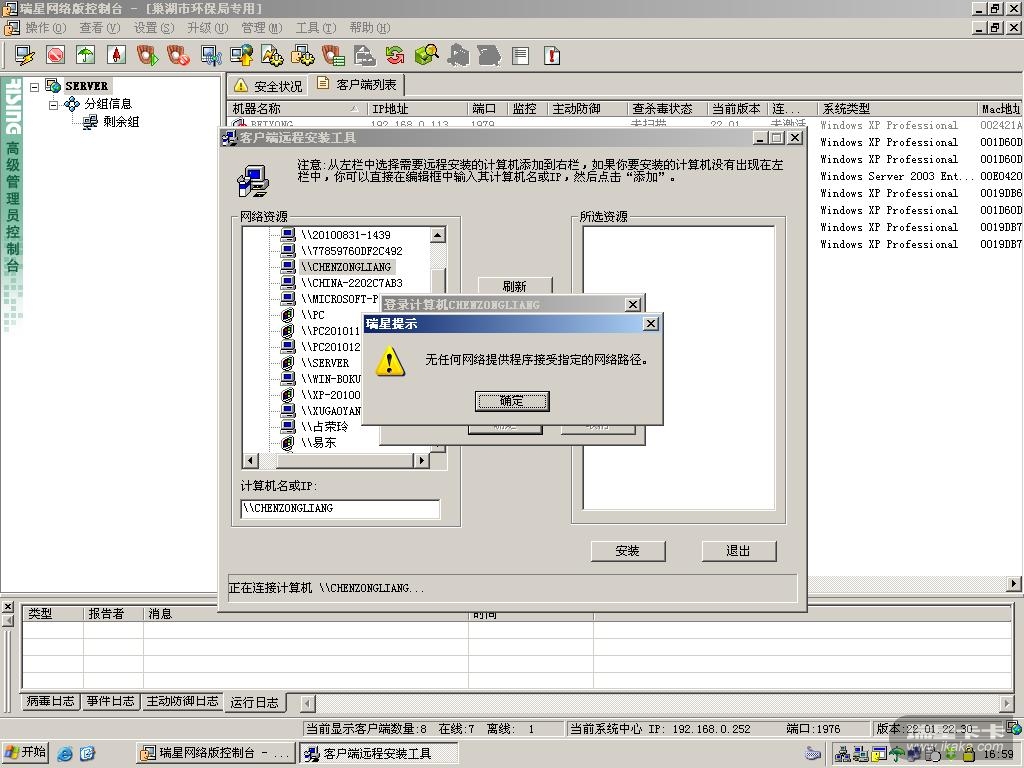Click the padlock icon in system tray
Viewport: 1024px width, 768px height.
point(969,754)
